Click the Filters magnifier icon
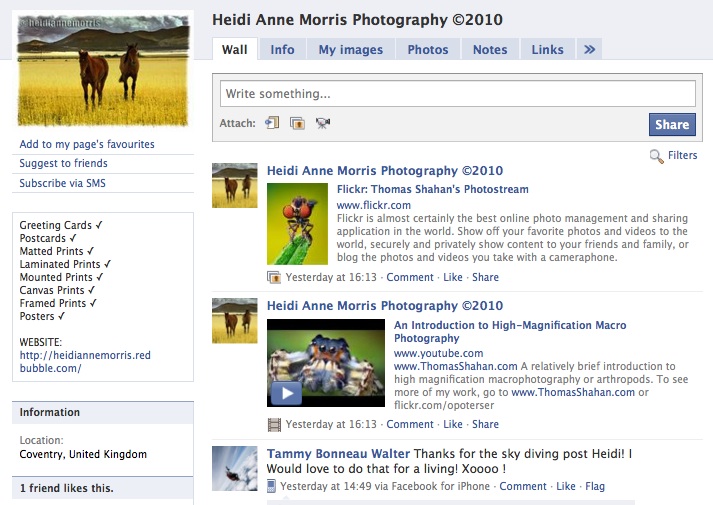The width and height of the screenshot is (713, 505). [656, 156]
